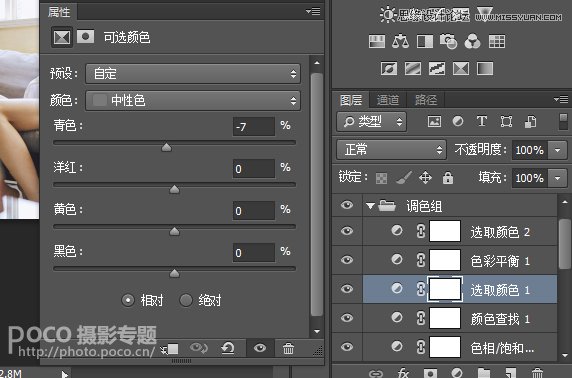
Task: Collapse the 调色组 group triangle
Action: pos(370,206)
